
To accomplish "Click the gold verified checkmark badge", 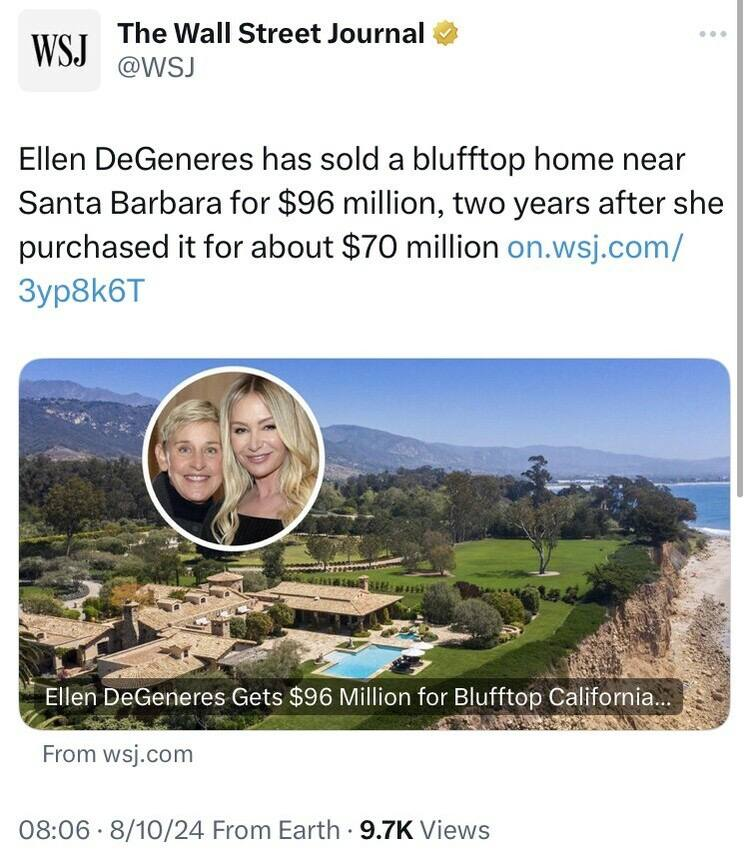I will 445,34.
